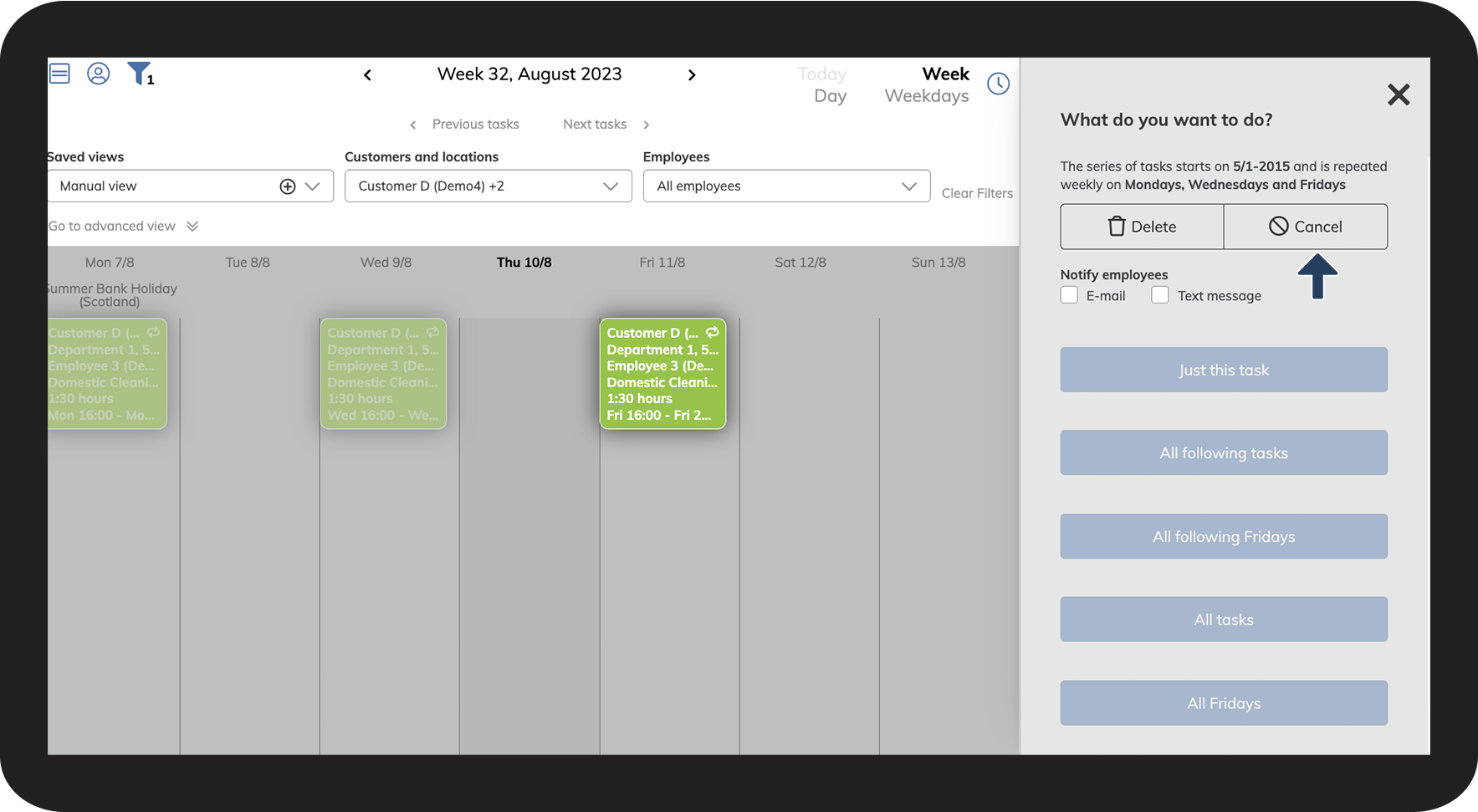Click Summer Bank Holiday (Scotland) label
The height and width of the screenshot is (812, 1478).
[112, 295]
